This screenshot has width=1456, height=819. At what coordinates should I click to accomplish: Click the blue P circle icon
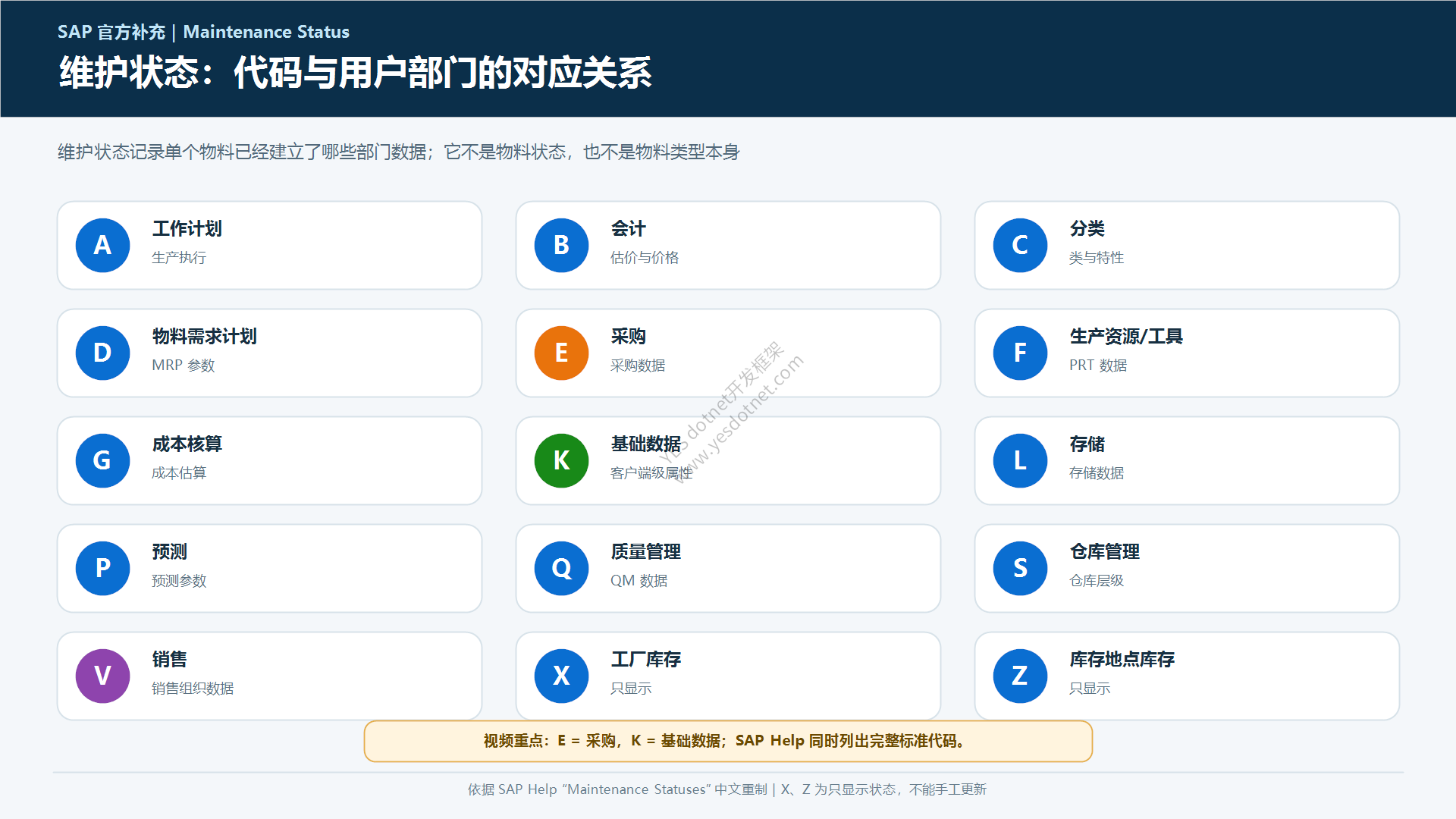[102, 568]
